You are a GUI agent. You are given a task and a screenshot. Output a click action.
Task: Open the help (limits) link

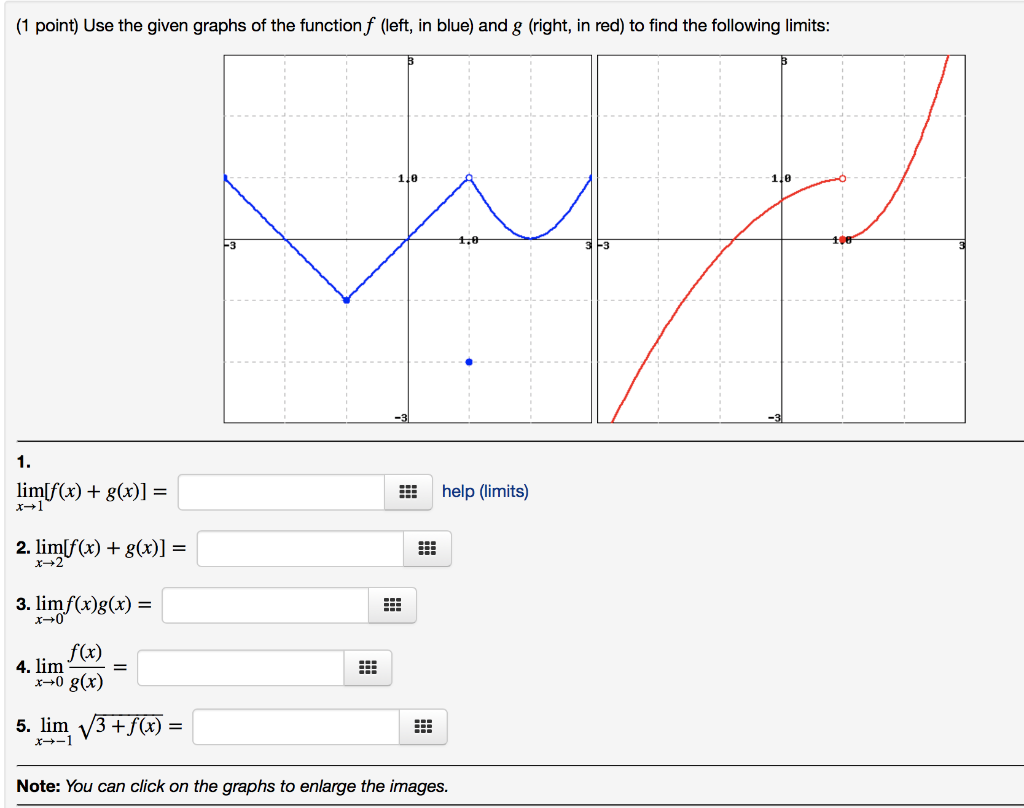486,491
